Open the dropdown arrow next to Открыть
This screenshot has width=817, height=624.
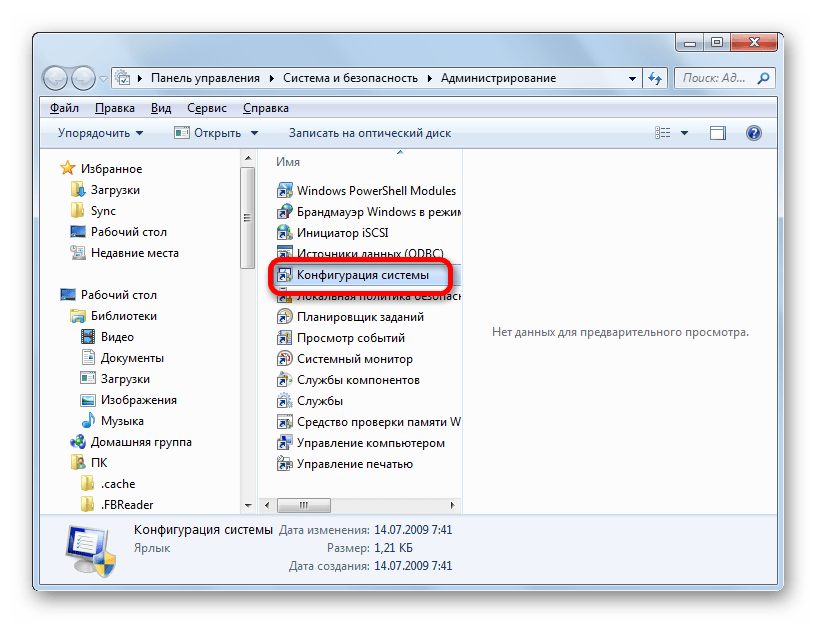pyautogui.click(x=254, y=133)
